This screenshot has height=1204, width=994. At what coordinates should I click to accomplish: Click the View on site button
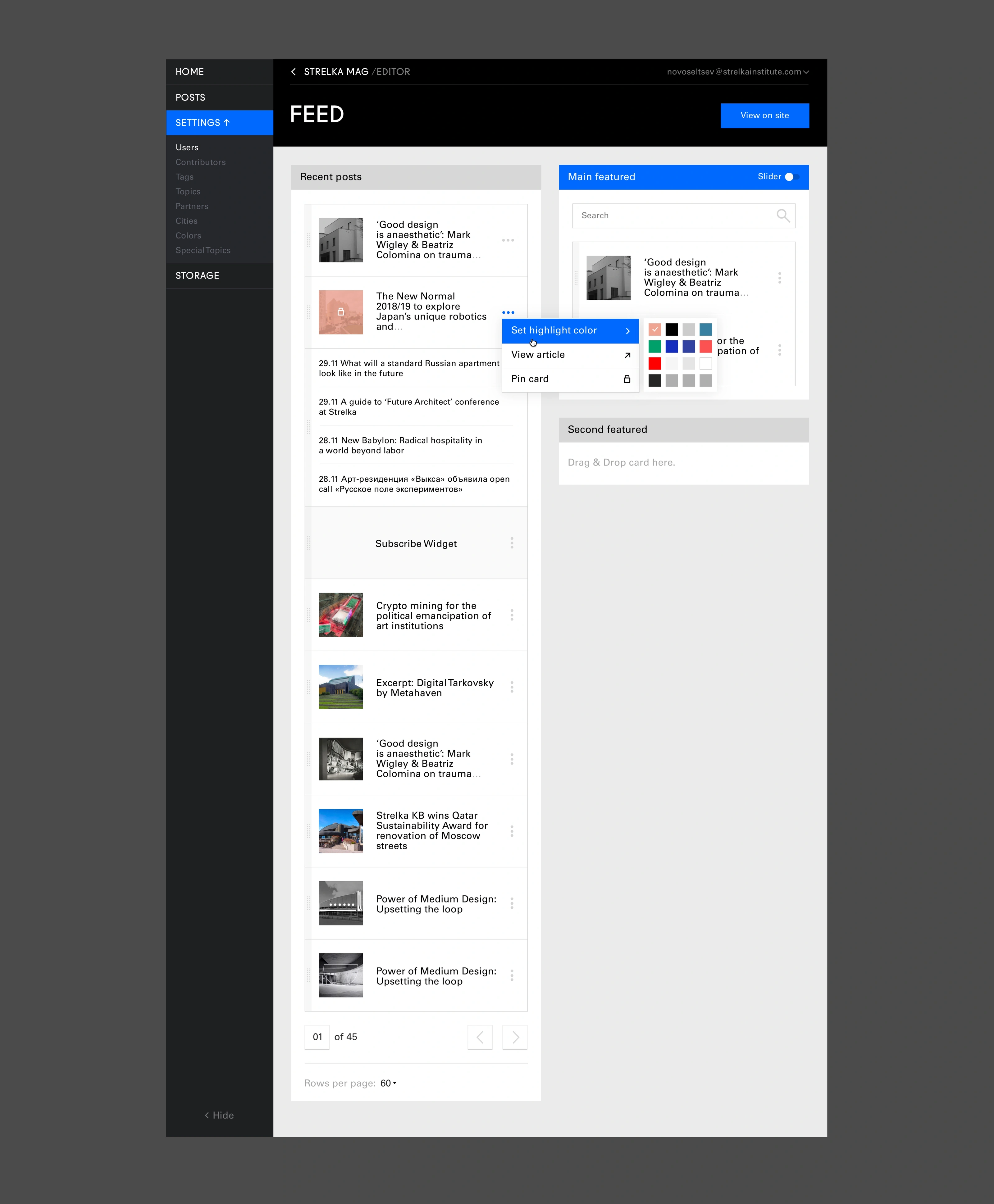(x=764, y=116)
